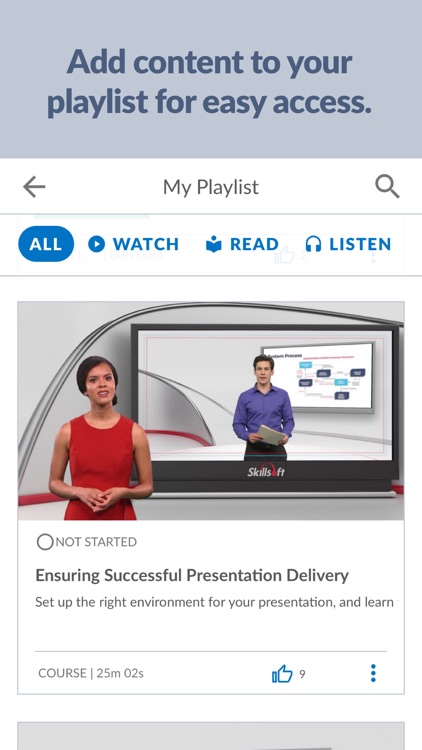The image size is (422, 750).
Task: Open the three-dot menu on course card
Action: tap(373, 673)
